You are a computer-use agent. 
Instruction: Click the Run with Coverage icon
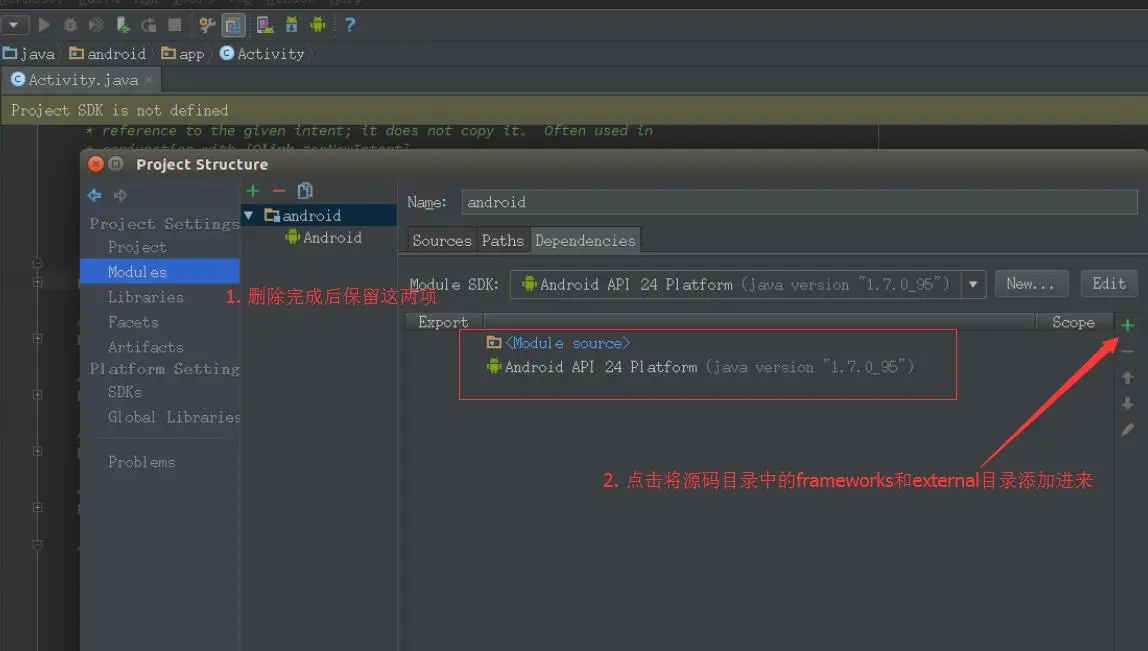coord(96,25)
